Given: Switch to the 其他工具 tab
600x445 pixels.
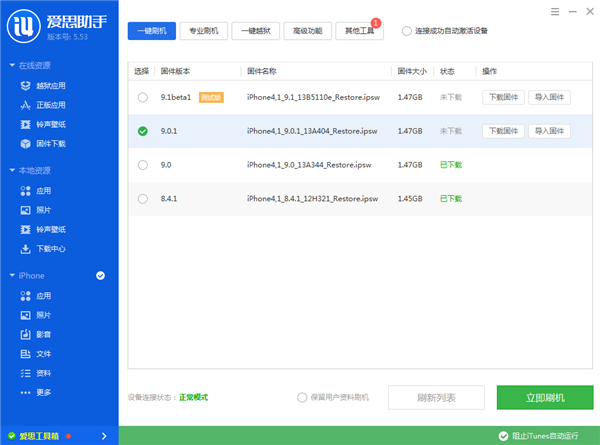Looking at the screenshot, I should click(359, 31).
